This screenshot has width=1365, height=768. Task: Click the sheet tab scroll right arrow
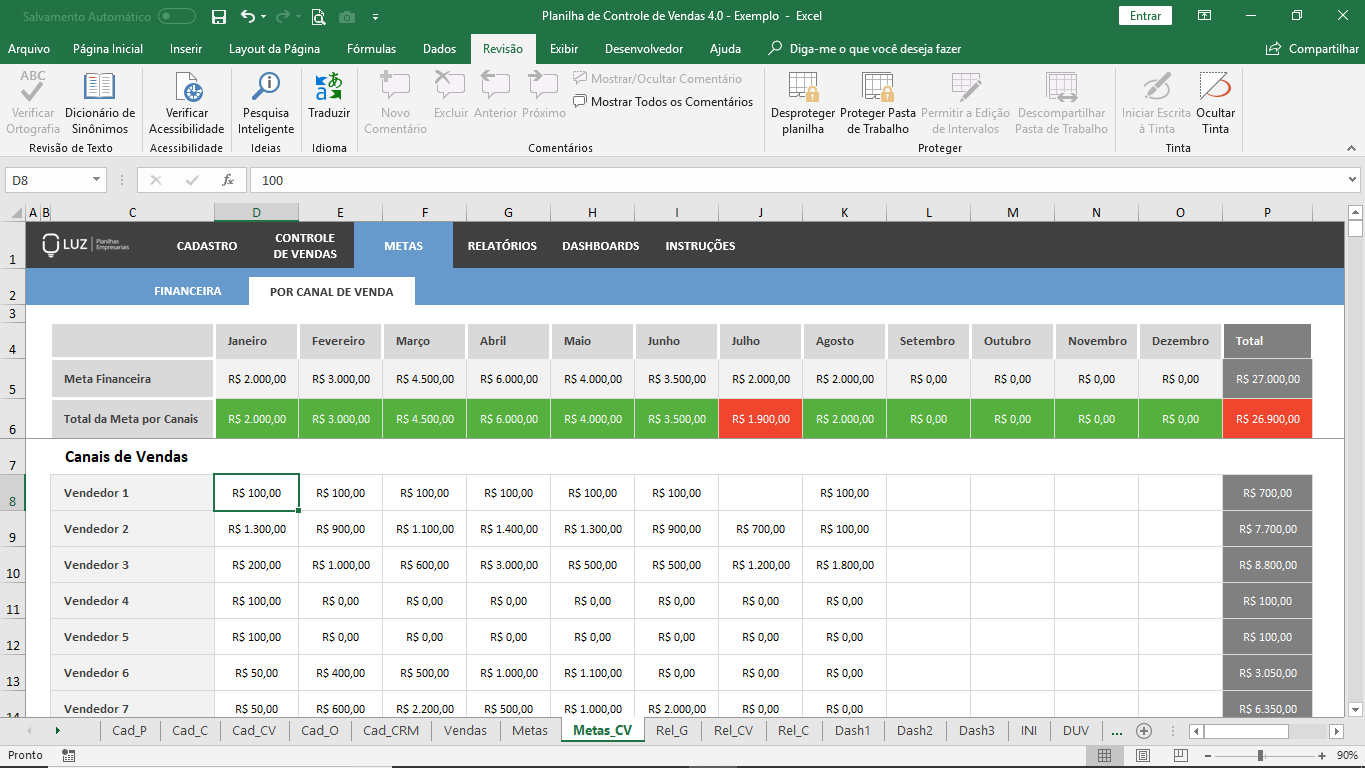tap(57, 731)
